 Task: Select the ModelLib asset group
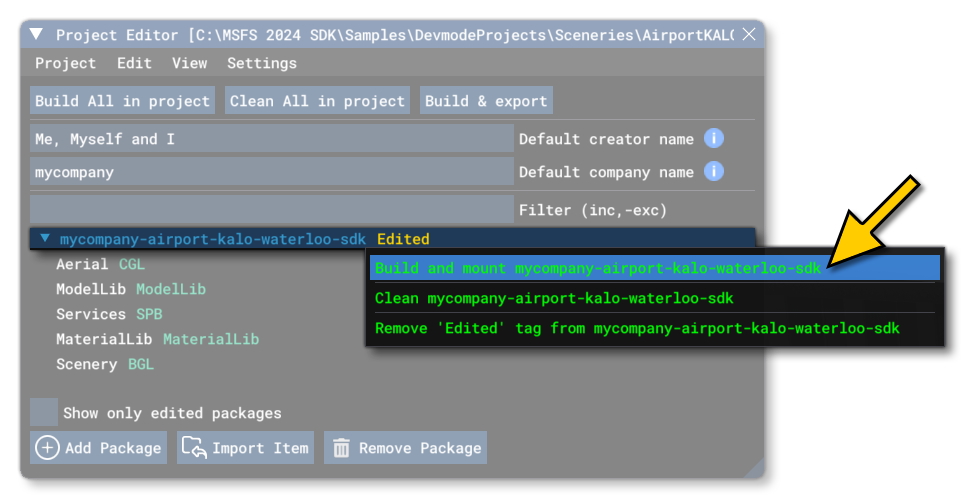131,289
